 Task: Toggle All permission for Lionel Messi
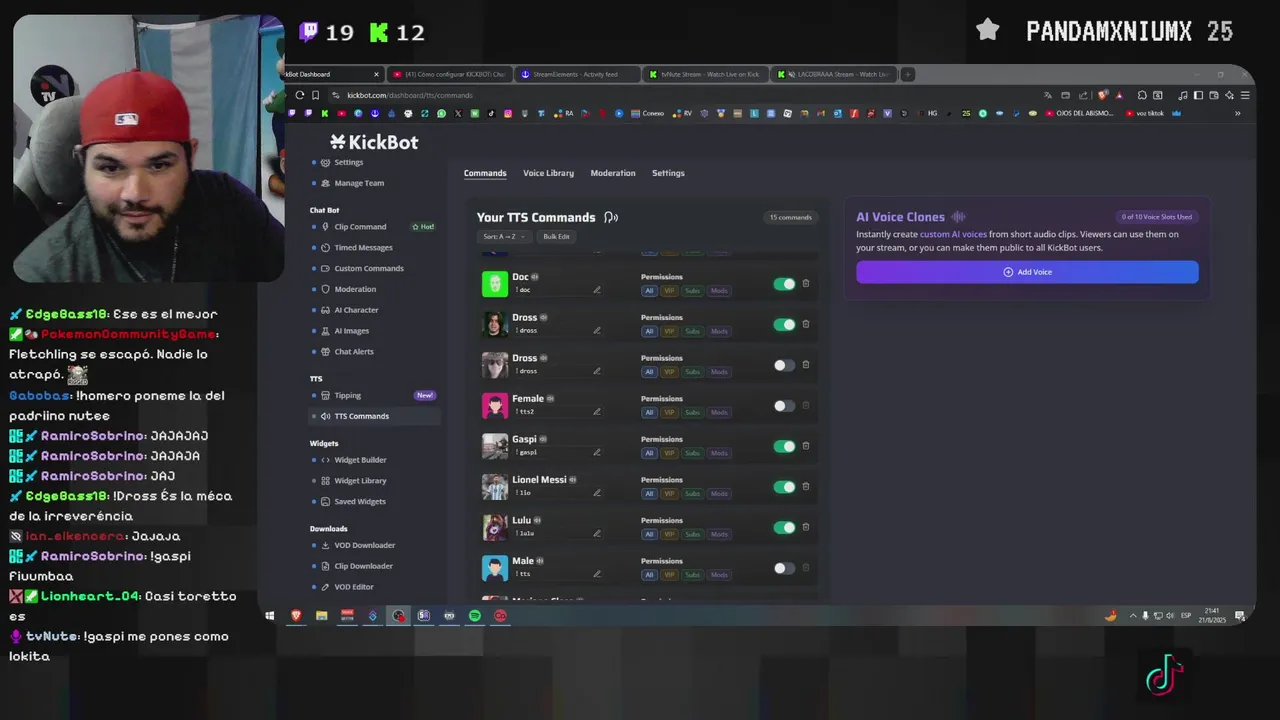pos(649,493)
